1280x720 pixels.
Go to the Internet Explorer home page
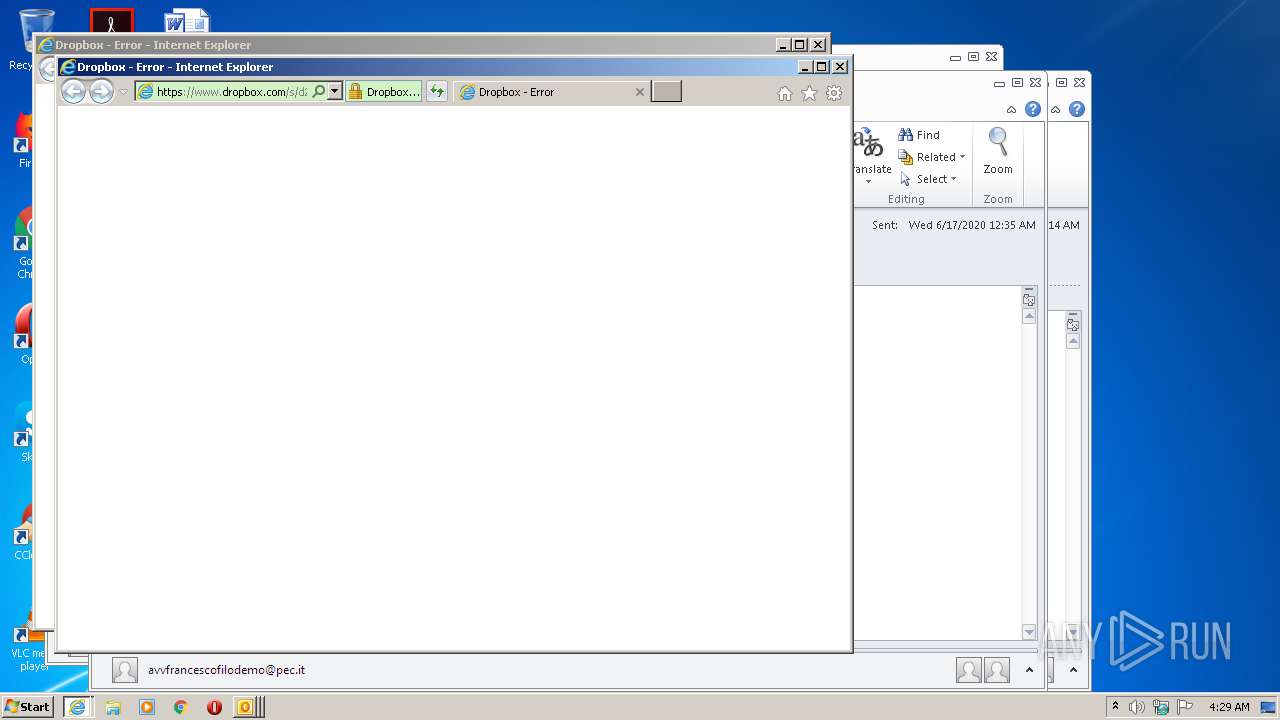[785, 93]
